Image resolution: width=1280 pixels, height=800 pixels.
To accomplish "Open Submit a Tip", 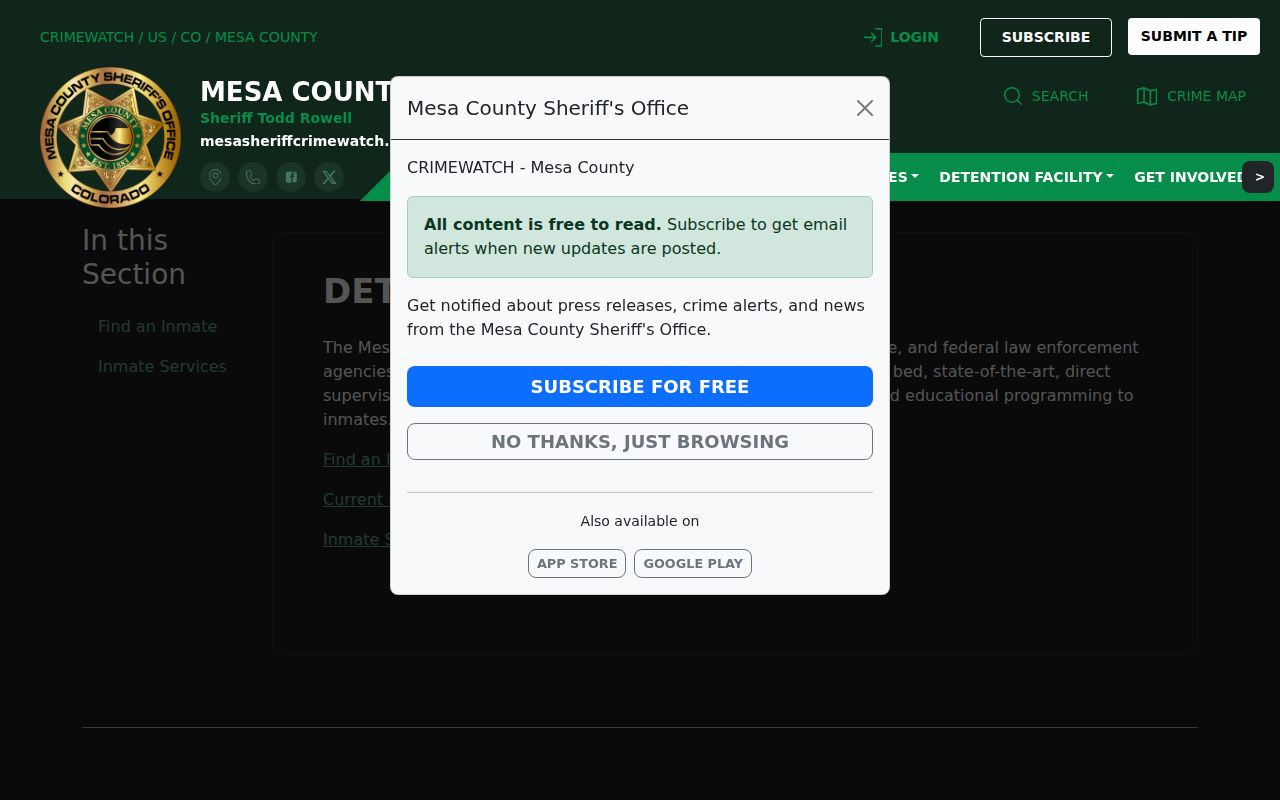I will tap(1194, 36).
